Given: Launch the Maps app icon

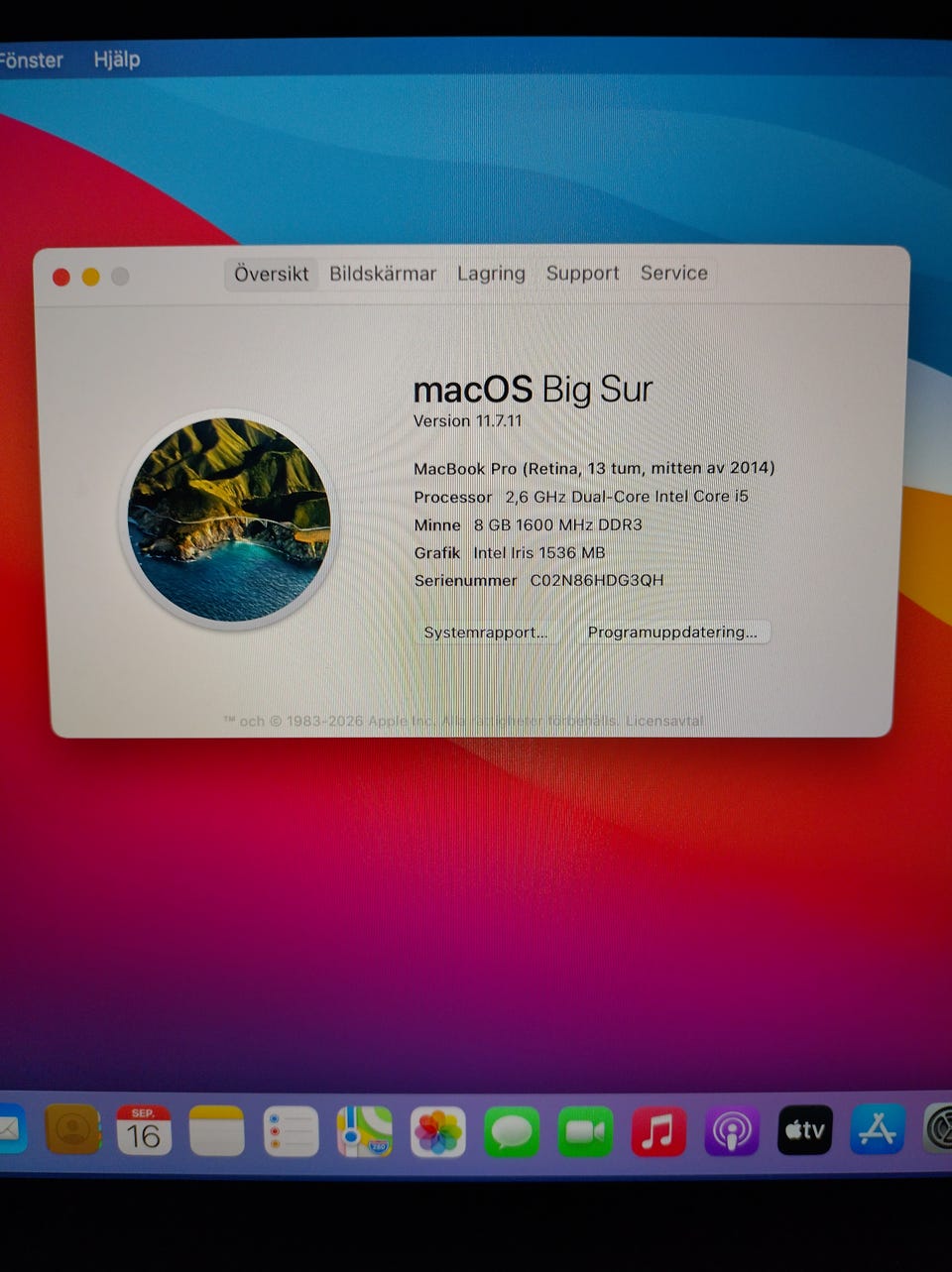Looking at the screenshot, I should click(x=364, y=1131).
